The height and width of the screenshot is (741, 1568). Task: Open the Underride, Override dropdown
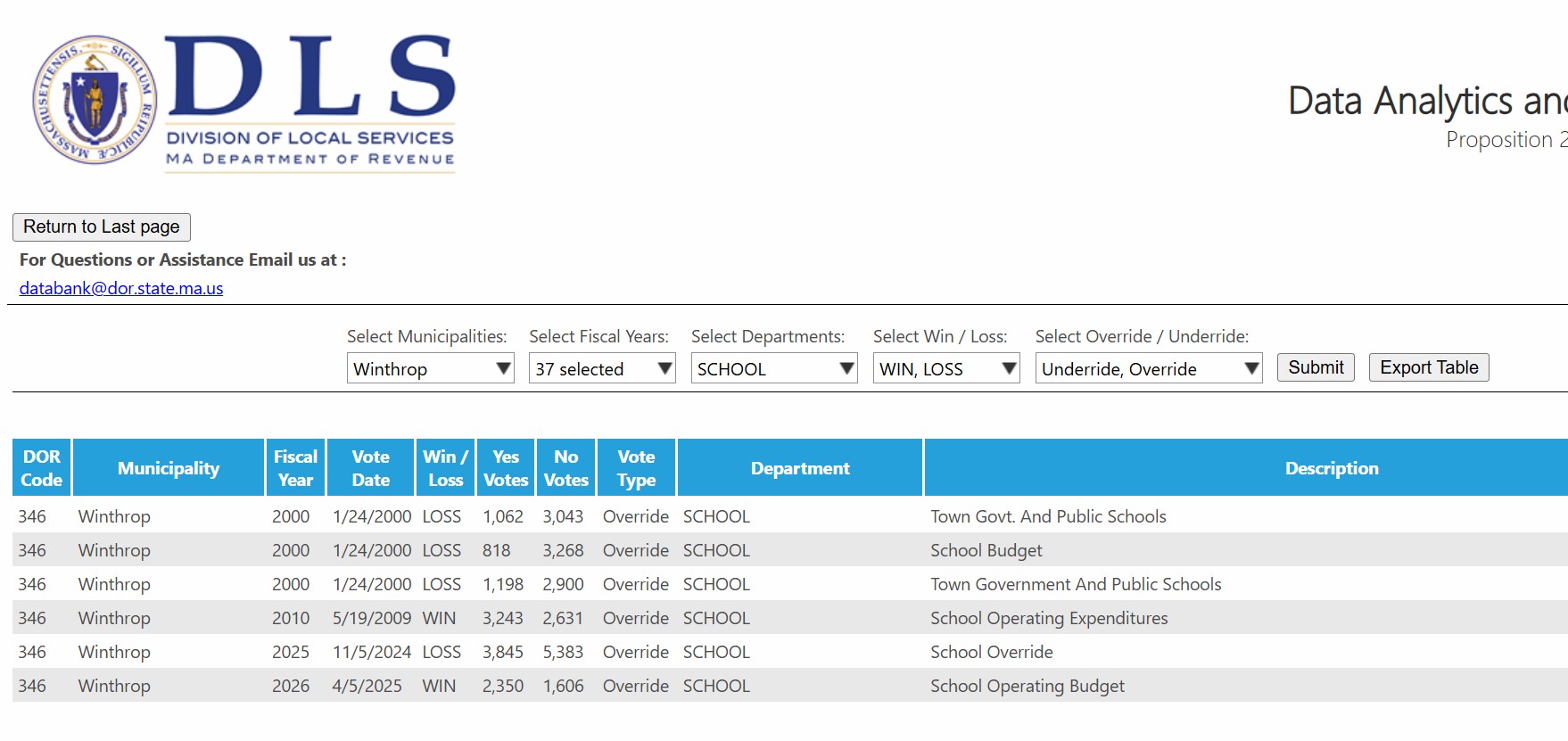tap(1148, 369)
